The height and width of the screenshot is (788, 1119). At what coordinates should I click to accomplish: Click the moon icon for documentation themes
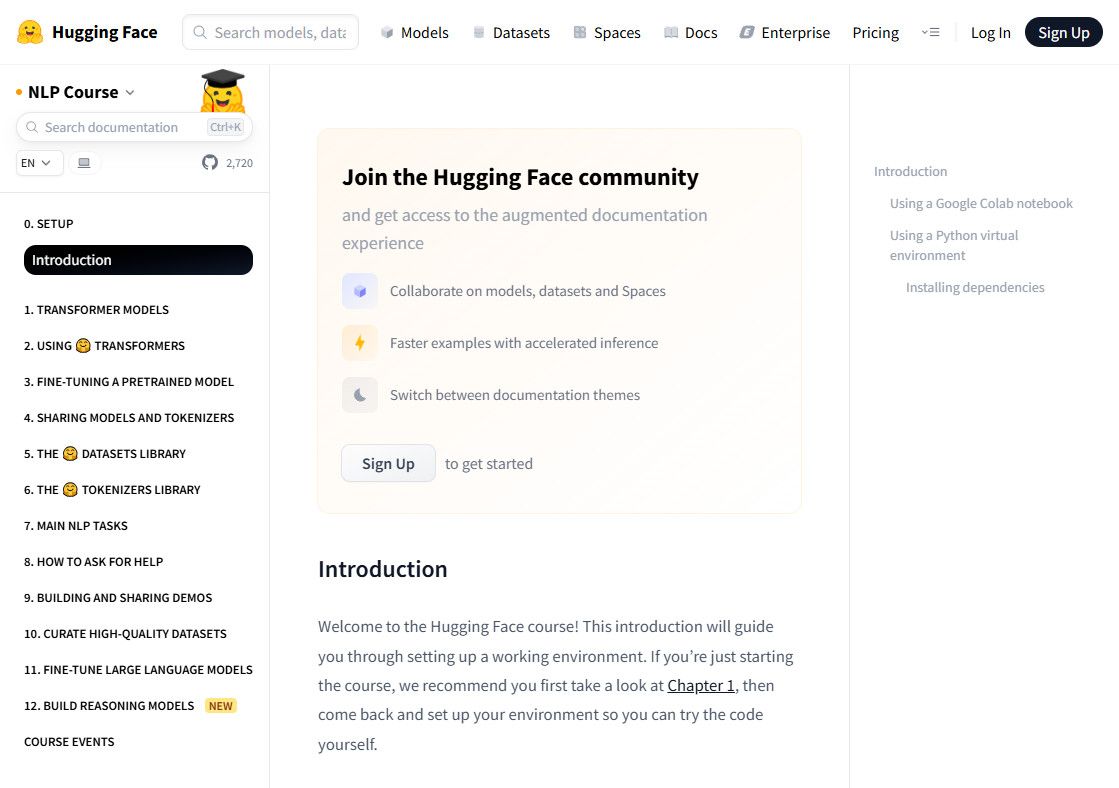click(x=360, y=395)
